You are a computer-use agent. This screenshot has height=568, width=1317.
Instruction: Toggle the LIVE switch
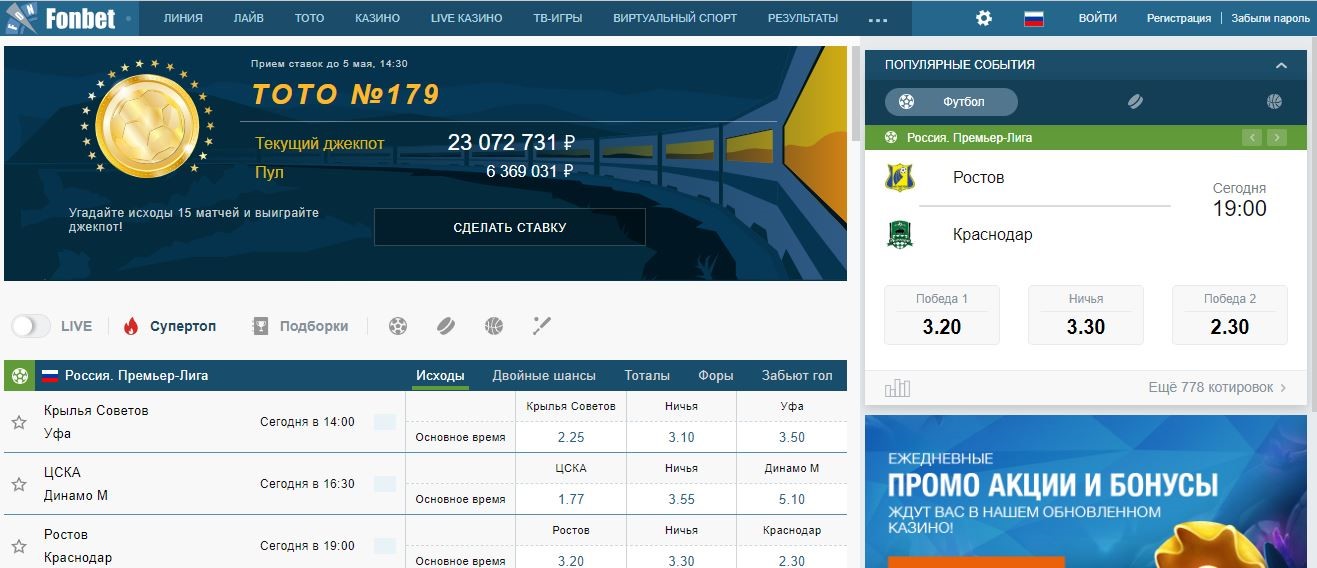coord(31,326)
